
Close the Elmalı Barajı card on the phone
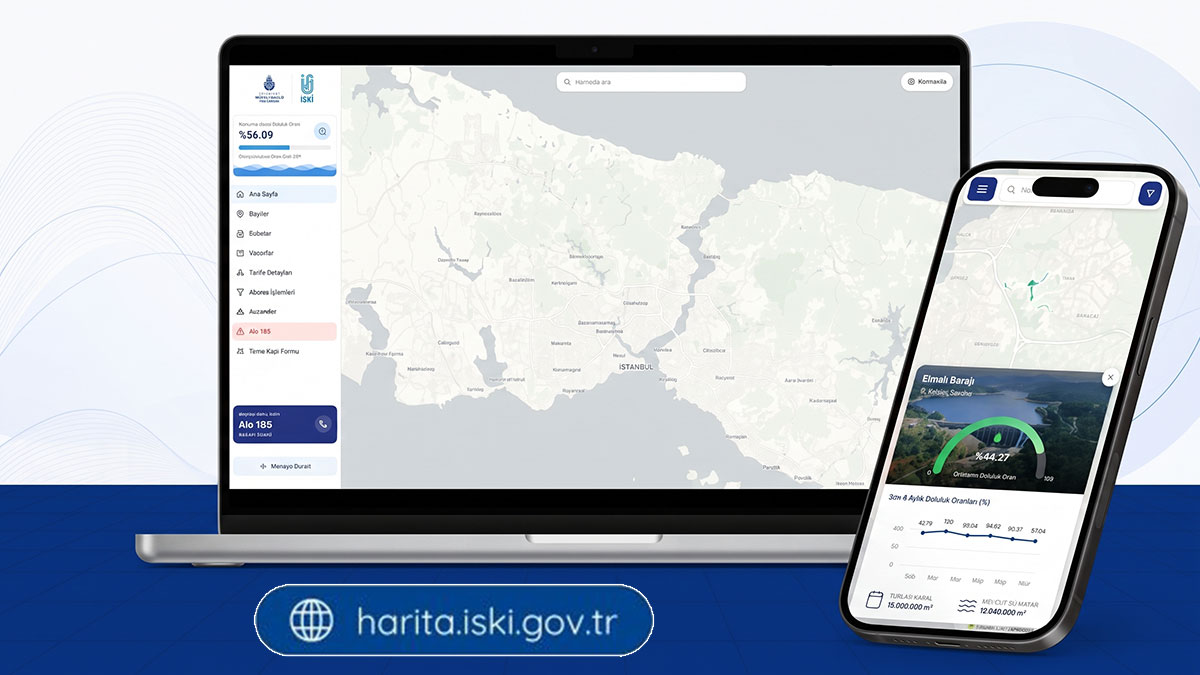(x=1110, y=377)
